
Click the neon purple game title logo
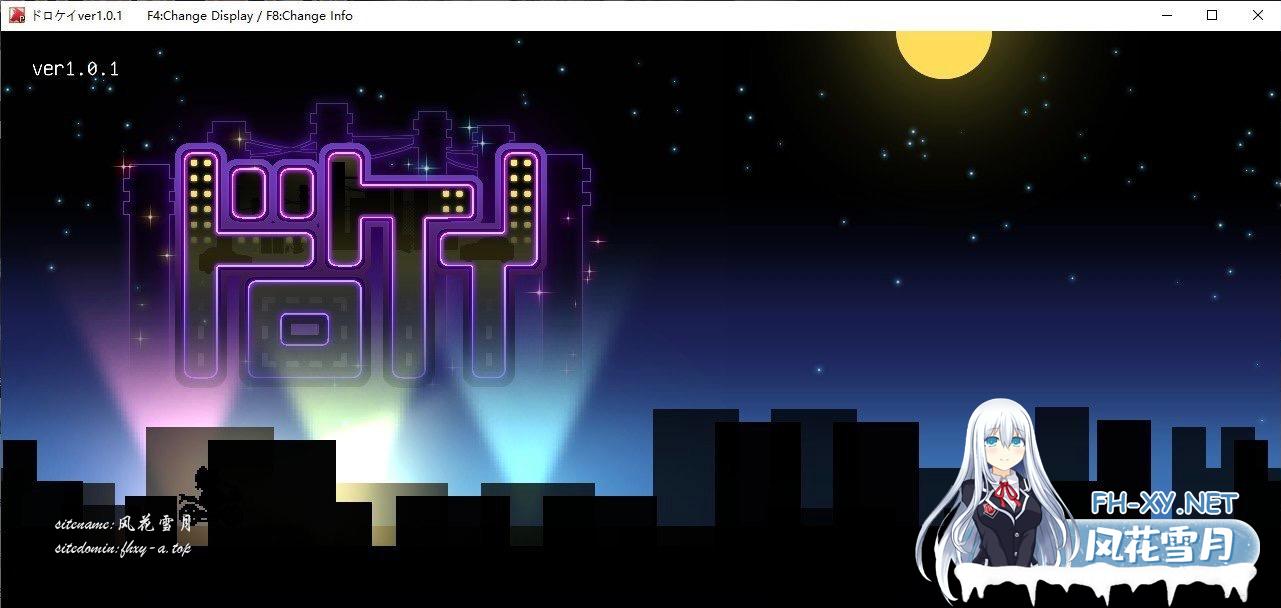point(360,265)
